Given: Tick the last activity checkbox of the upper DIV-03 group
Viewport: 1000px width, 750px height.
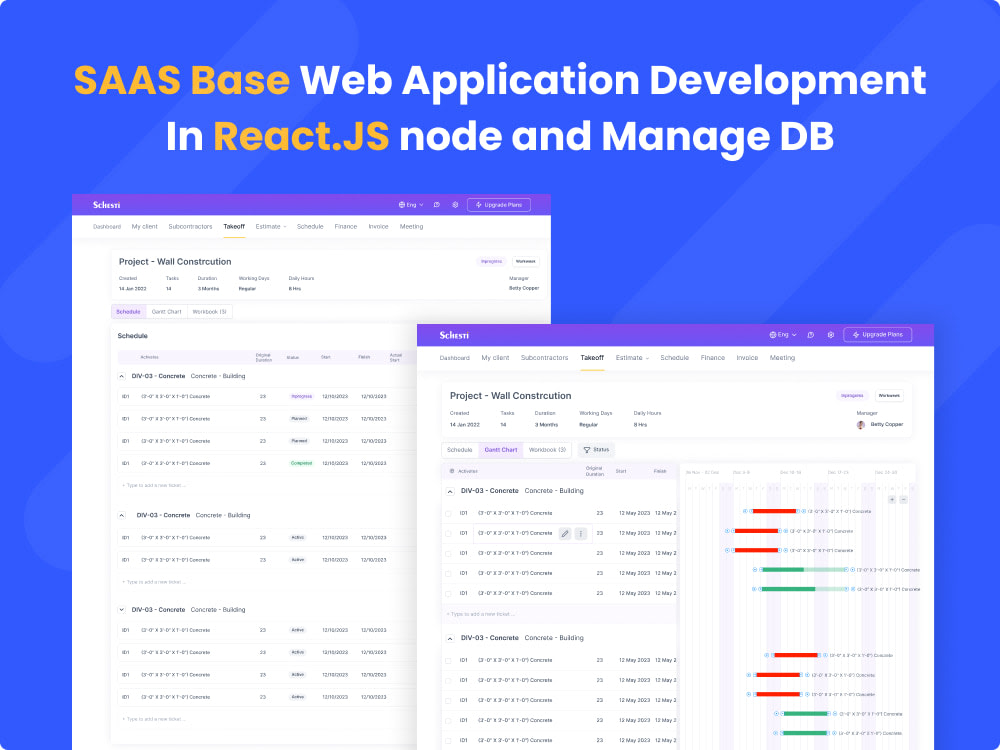Looking at the screenshot, I should [448, 594].
